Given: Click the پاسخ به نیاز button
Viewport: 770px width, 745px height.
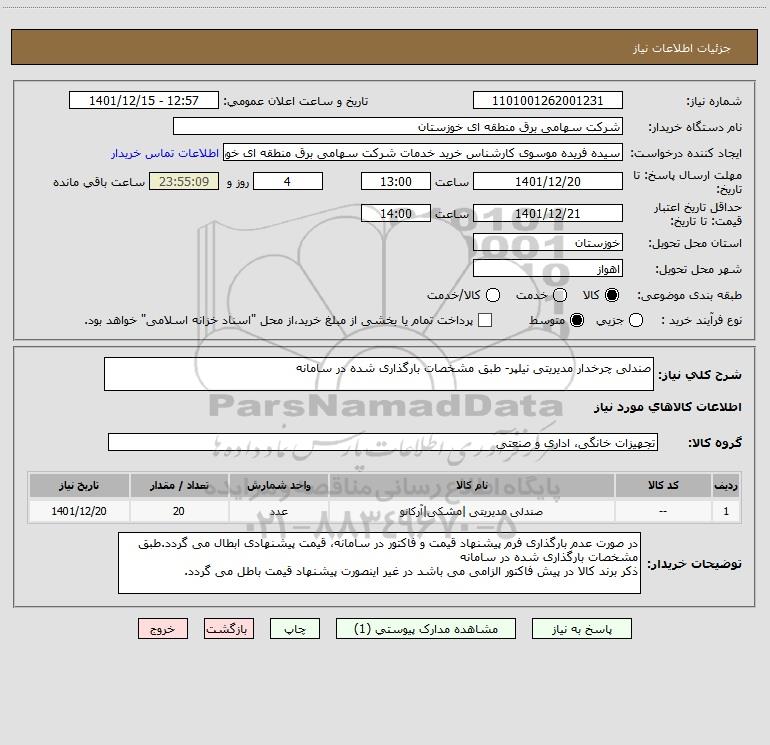Looking at the screenshot, I should [x=581, y=629].
